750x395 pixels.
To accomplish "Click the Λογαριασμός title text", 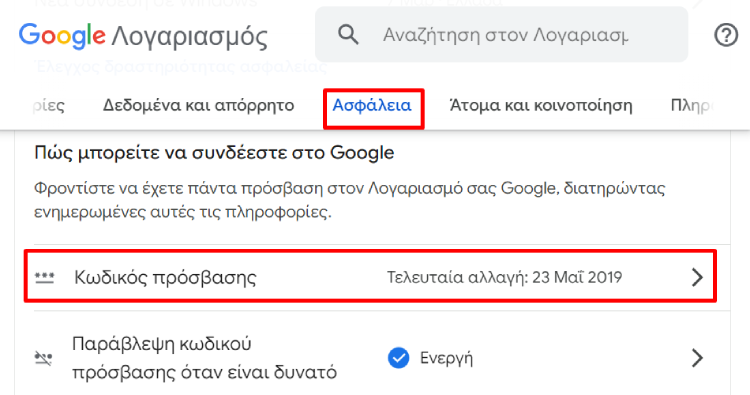I will coord(189,37).
